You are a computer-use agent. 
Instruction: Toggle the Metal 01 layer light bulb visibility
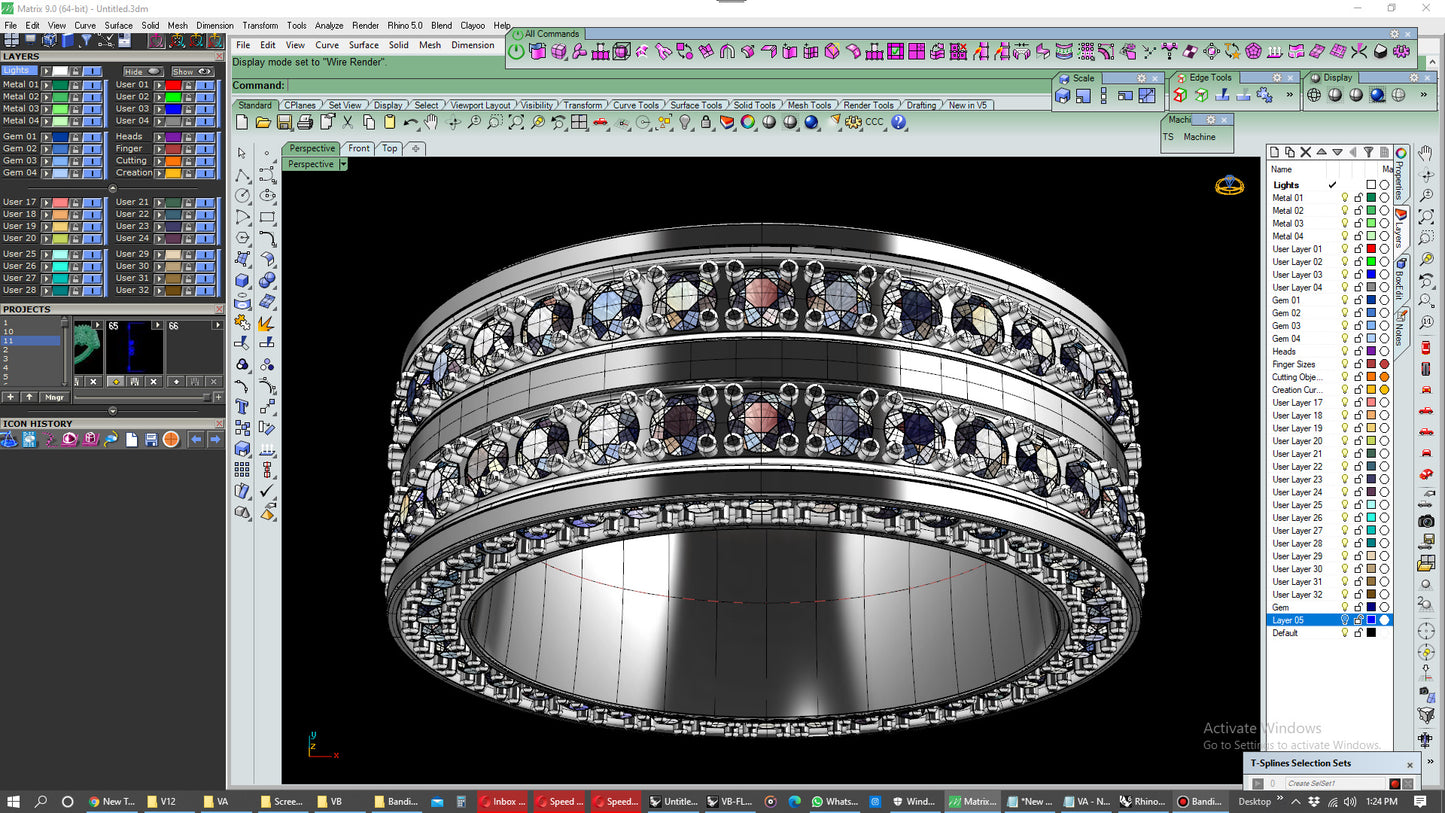click(x=1344, y=198)
